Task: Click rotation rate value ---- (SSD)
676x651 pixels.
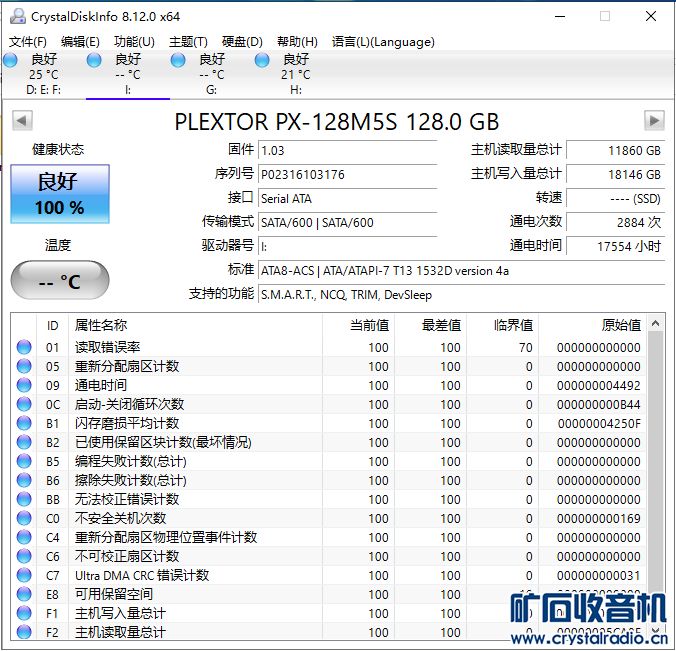Action: pyautogui.click(x=615, y=199)
